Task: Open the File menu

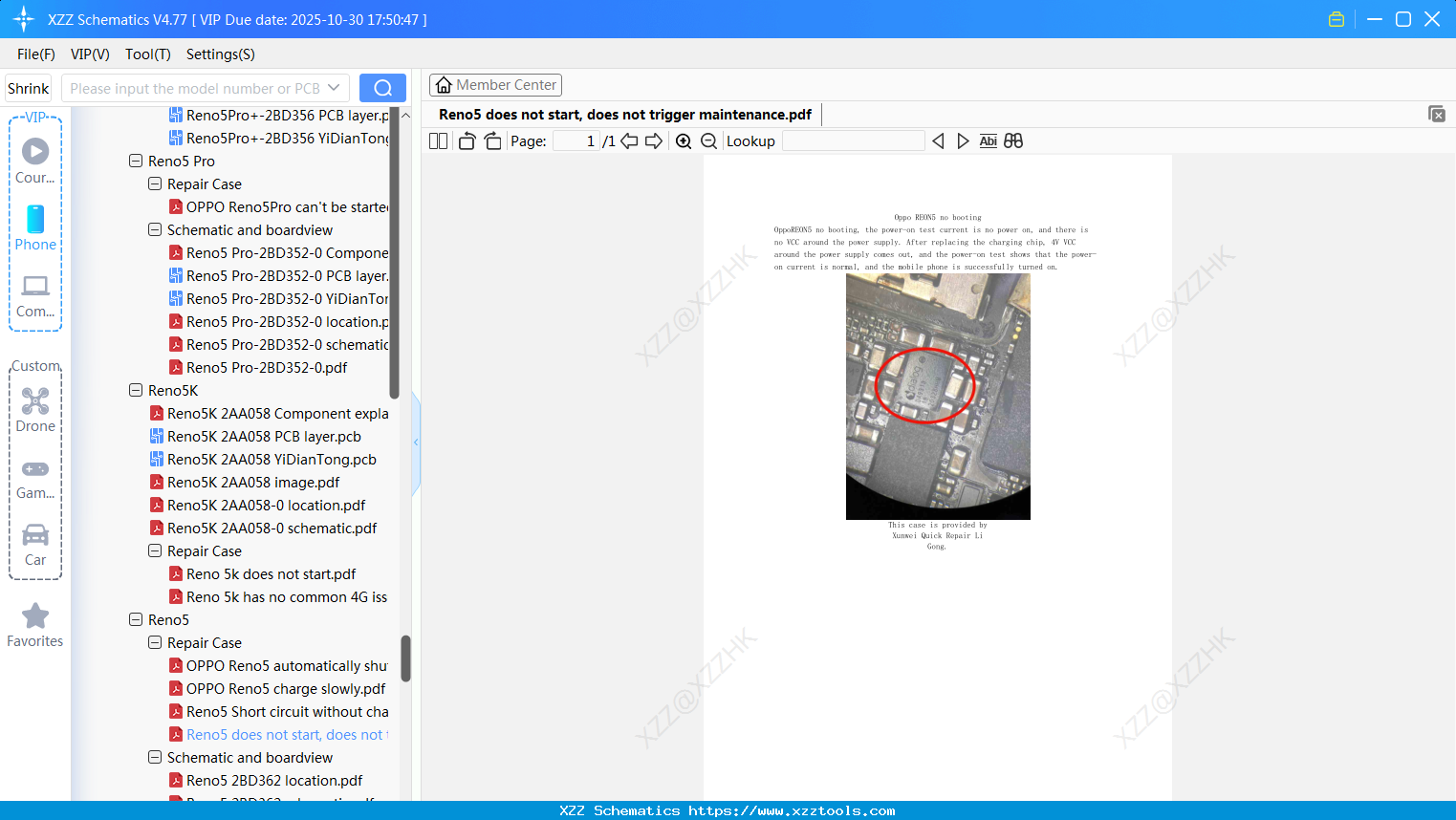Action: [x=36, y=54]
